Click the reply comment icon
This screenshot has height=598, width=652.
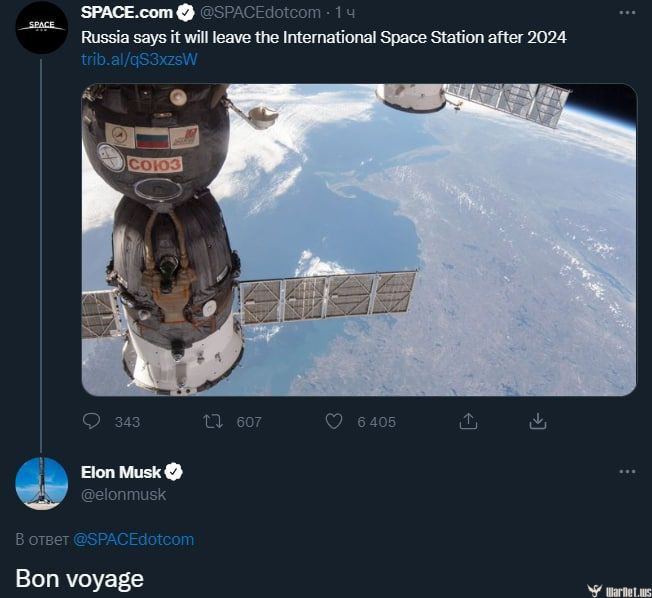click(92, 421)
